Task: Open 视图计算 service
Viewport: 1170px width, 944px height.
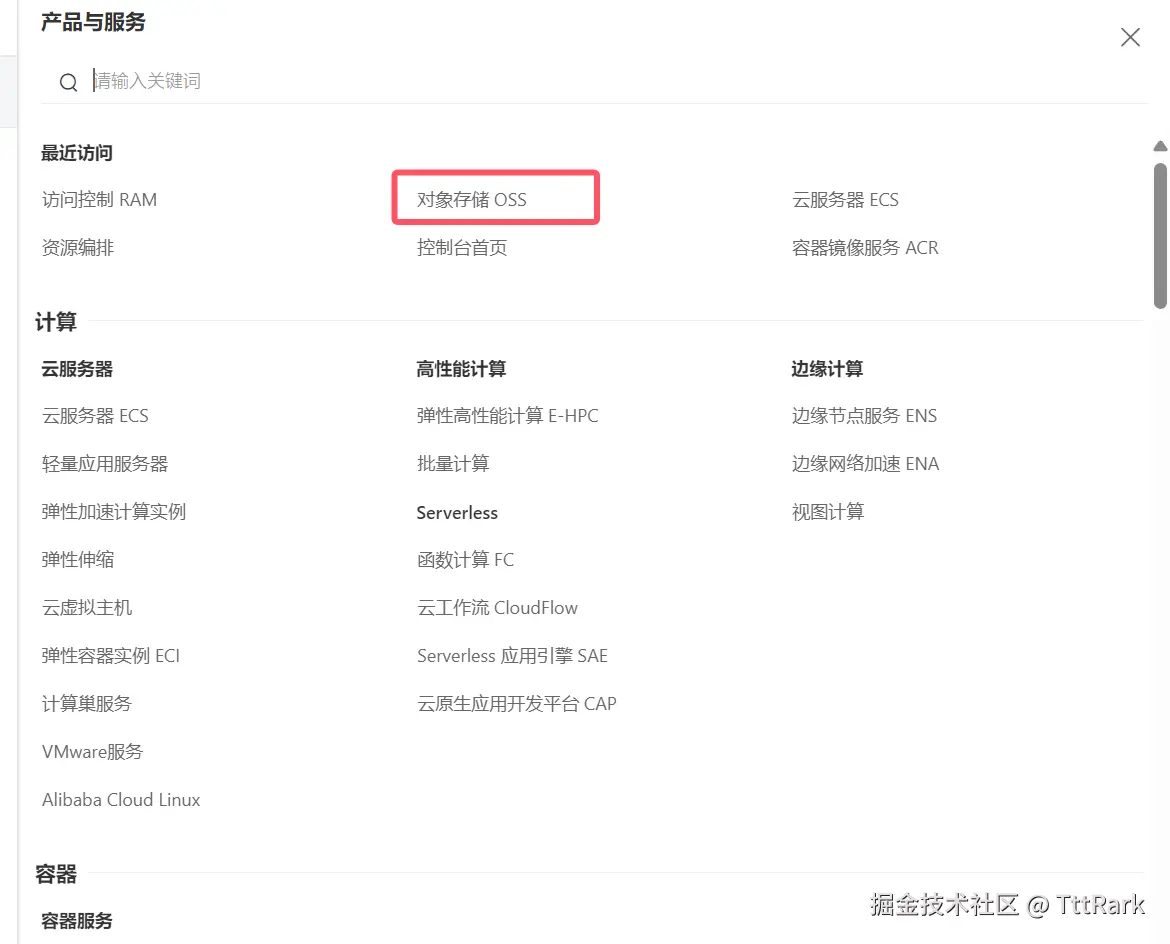Action: (828, 512)
